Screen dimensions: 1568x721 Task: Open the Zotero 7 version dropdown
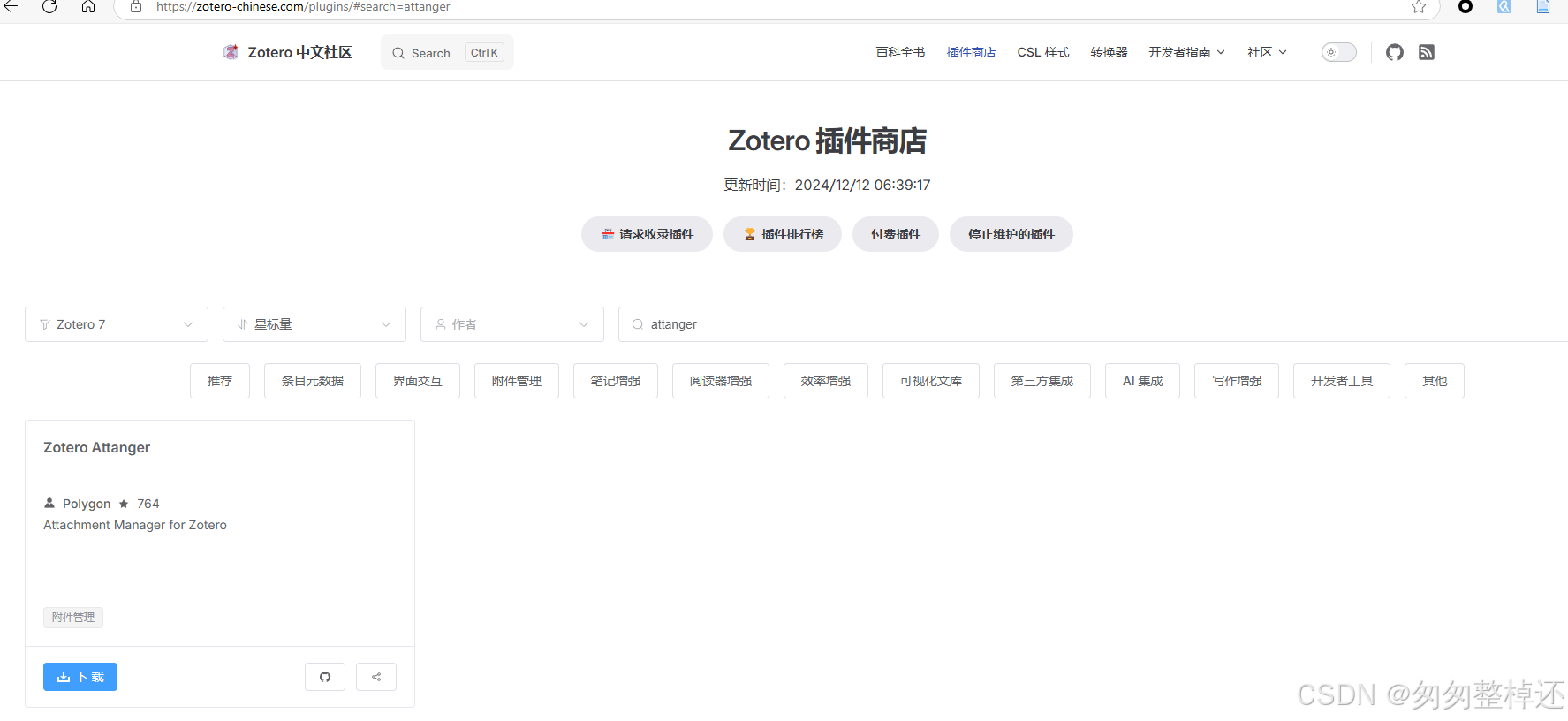[x=117, y=324]
